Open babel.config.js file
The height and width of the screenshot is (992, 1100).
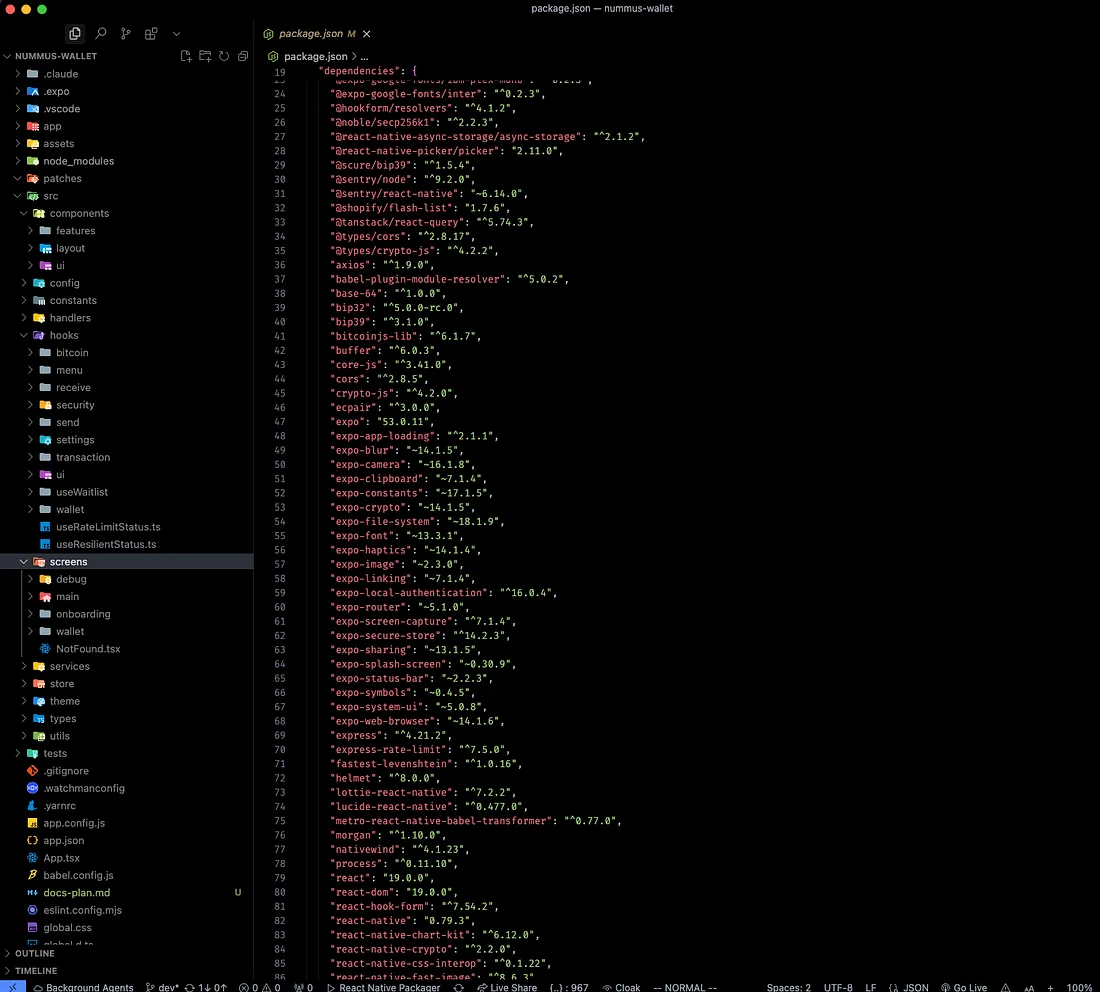pyautogui.click(x=126, y=876)
